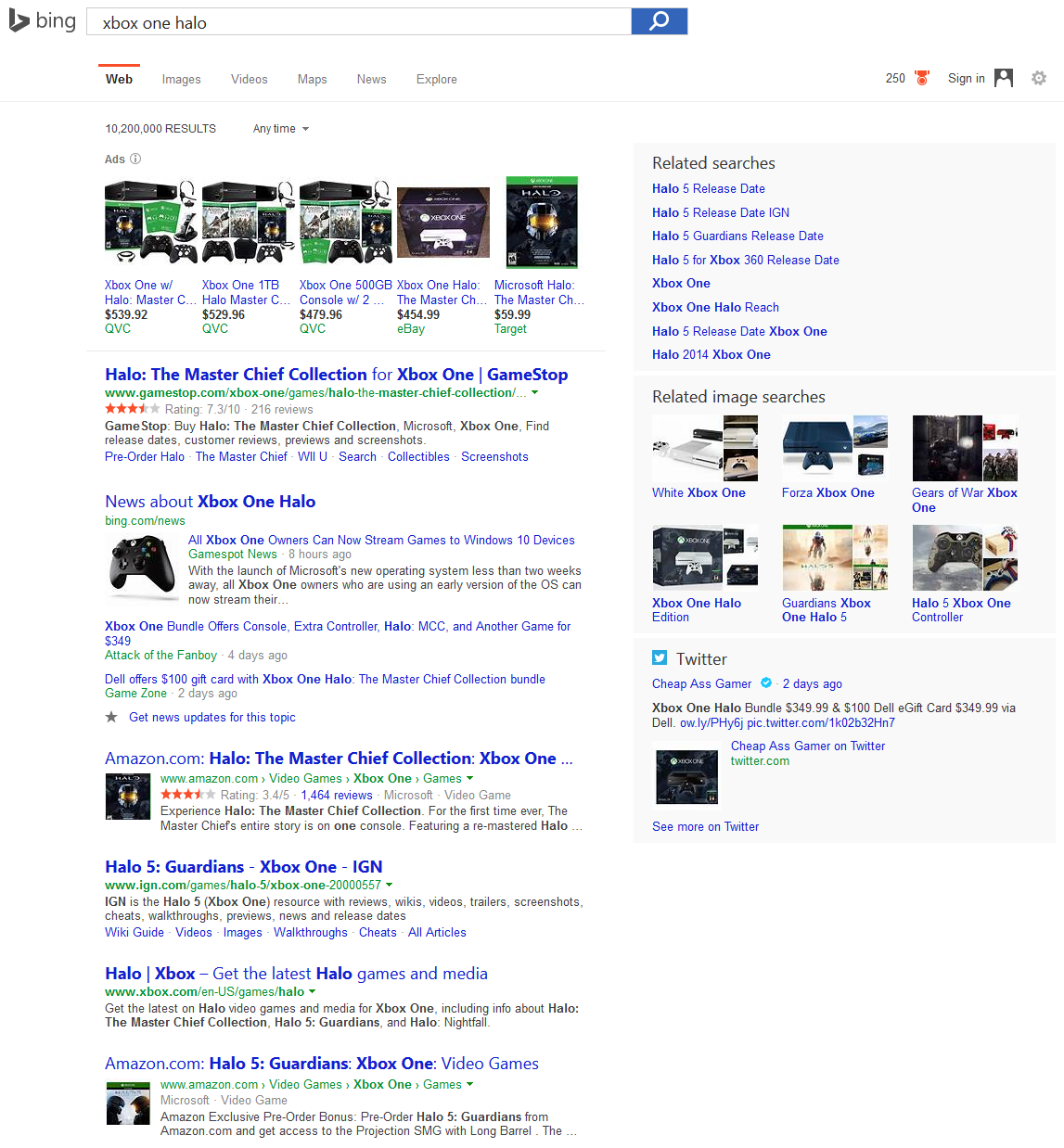Open See more on Twitter
Screen dimensions: 1064x1148
tap(705, 826)
